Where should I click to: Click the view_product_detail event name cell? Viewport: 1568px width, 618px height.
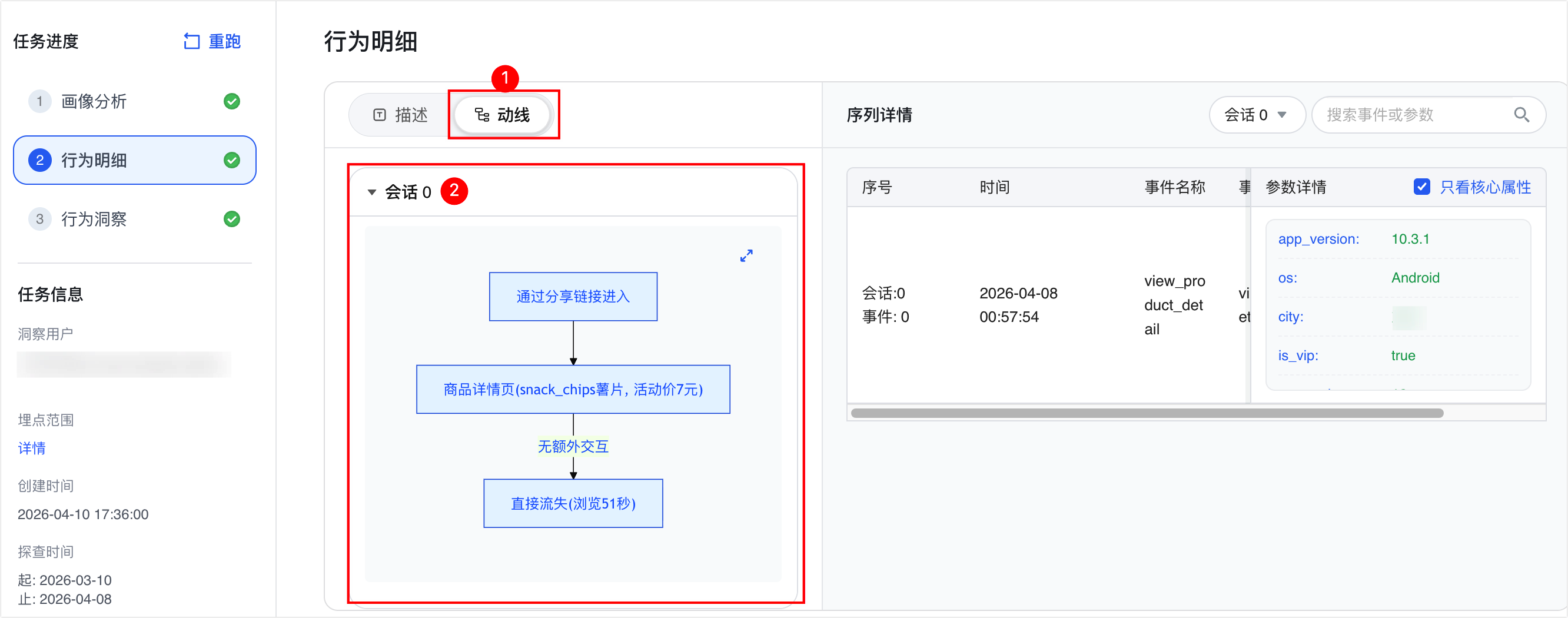pos(1175,305)
